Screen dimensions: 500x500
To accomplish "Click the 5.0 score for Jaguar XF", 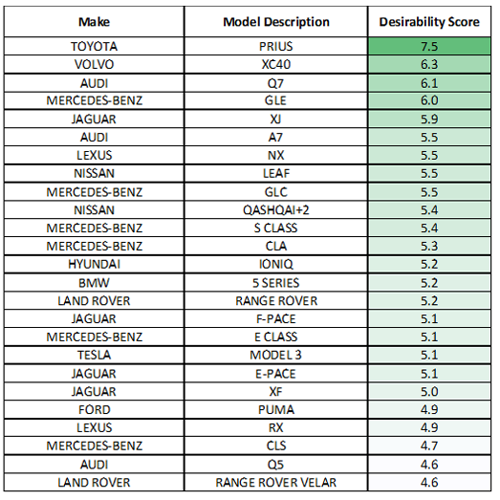I will point(429,391).
